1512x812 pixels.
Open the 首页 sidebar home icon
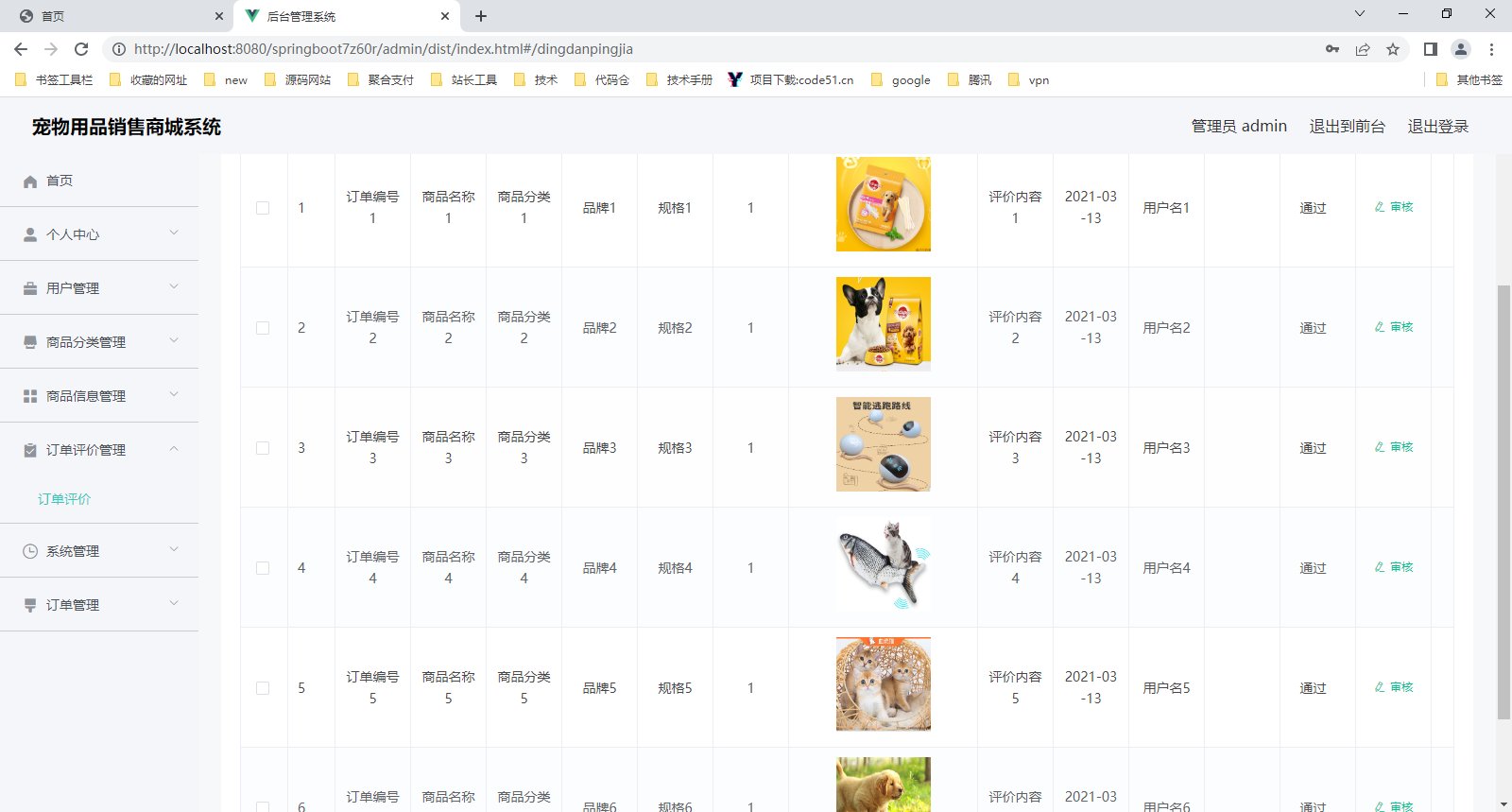[x=30, y=181]
